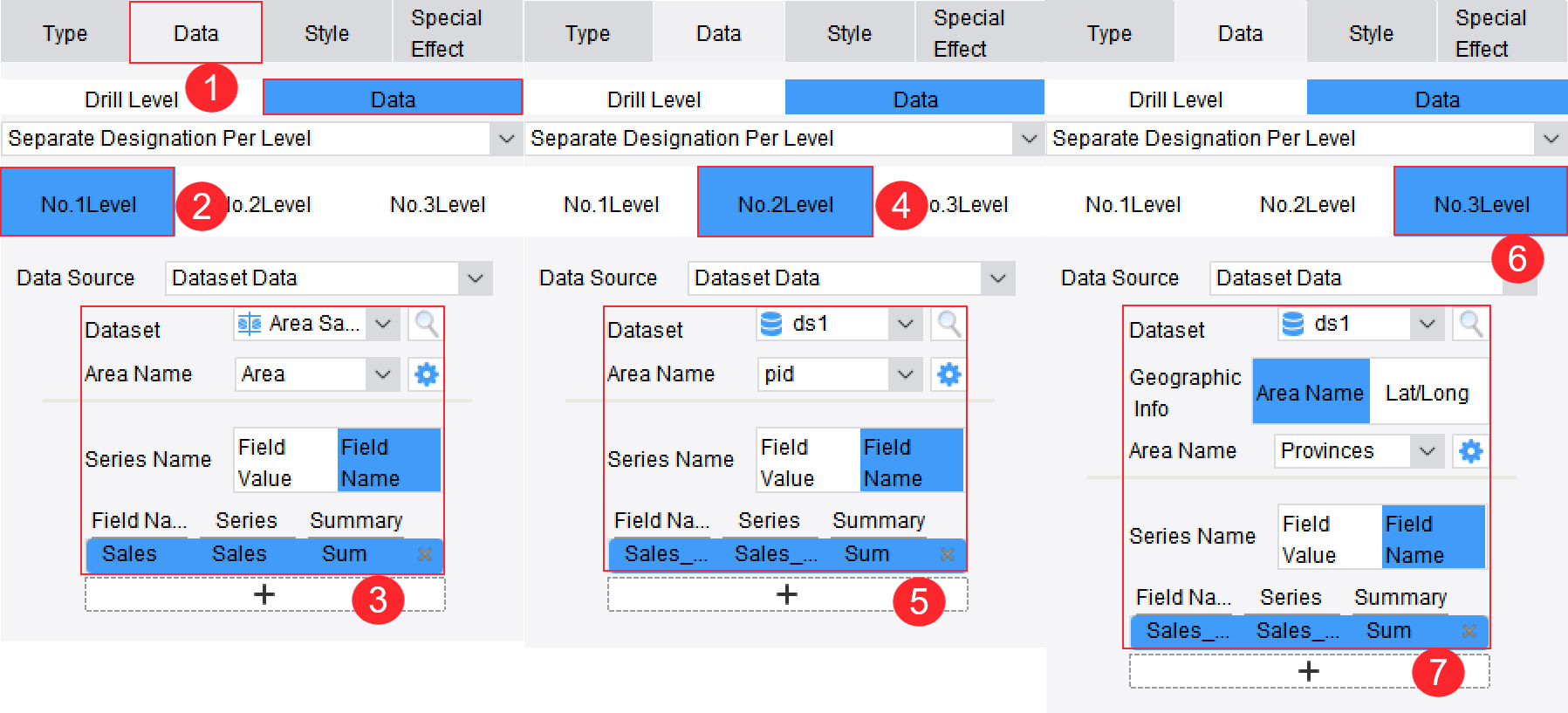Image resolution: width=1568 pixels, height=713 pixels.
Task: Select Field Name in the pid panel
Action: (x=911, y=461)
